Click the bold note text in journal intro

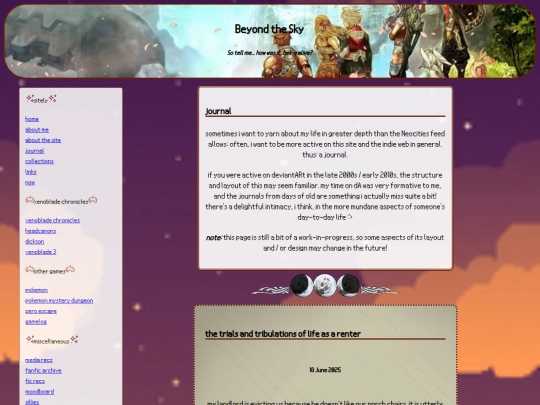coord(213,238)
